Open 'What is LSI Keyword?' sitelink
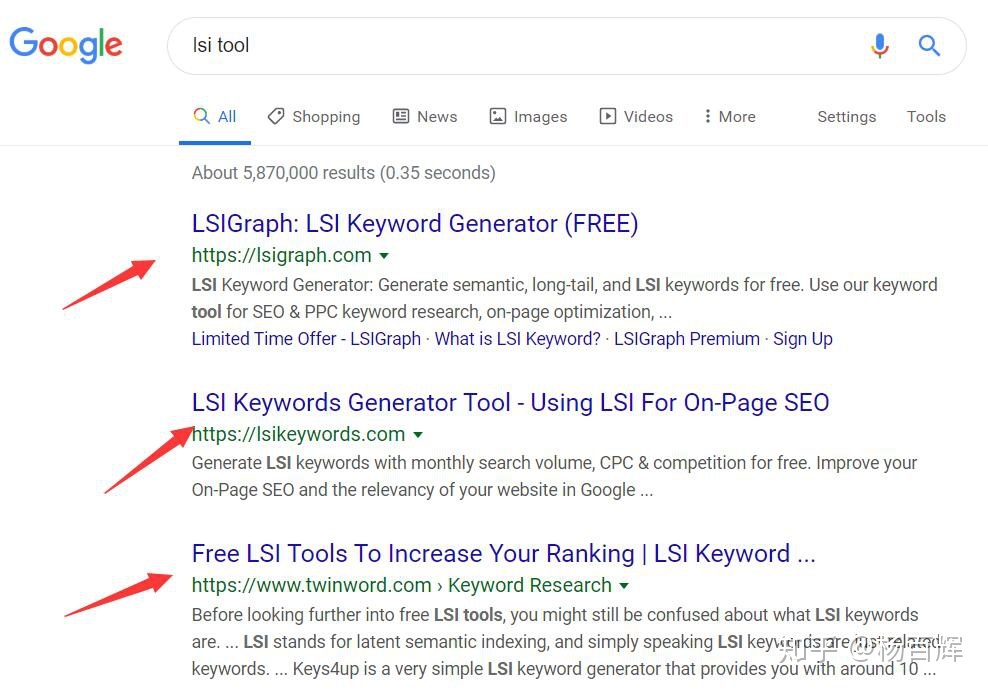The width and height of the screenshot is (988, 690). pyautogui.click(x=517, y=339)
